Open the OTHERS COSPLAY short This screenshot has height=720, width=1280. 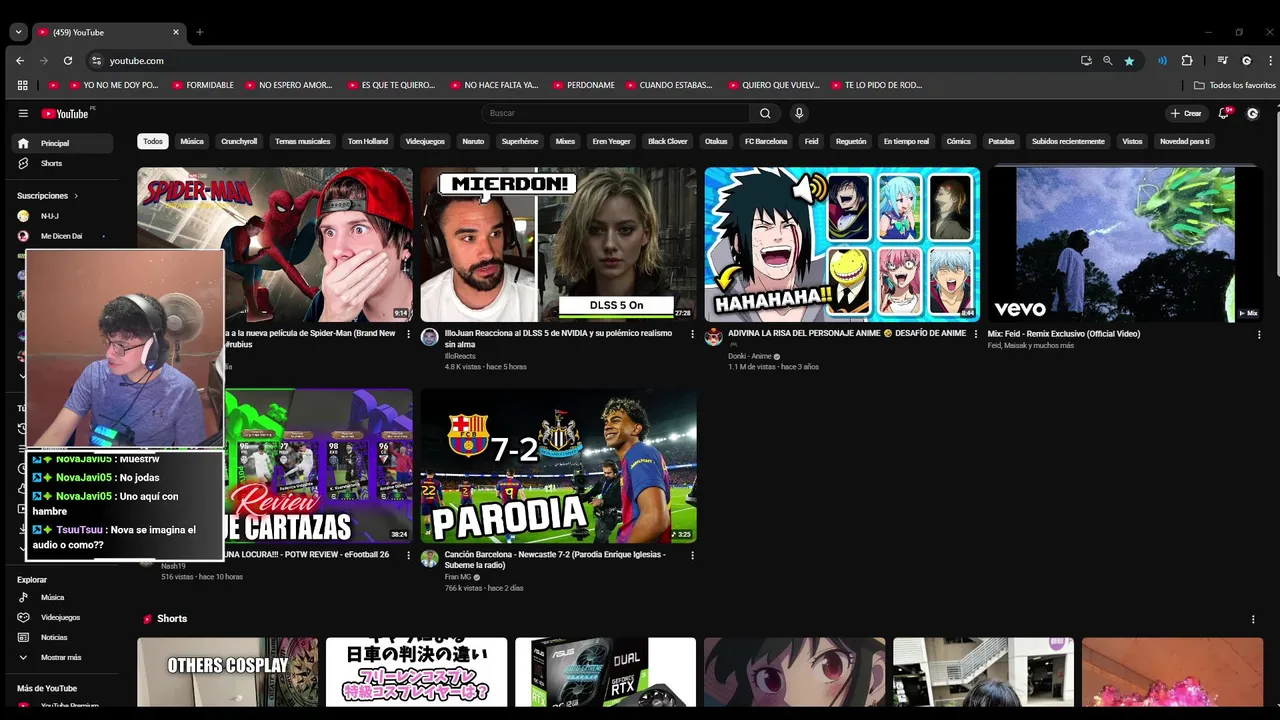[x=228, y=671]
